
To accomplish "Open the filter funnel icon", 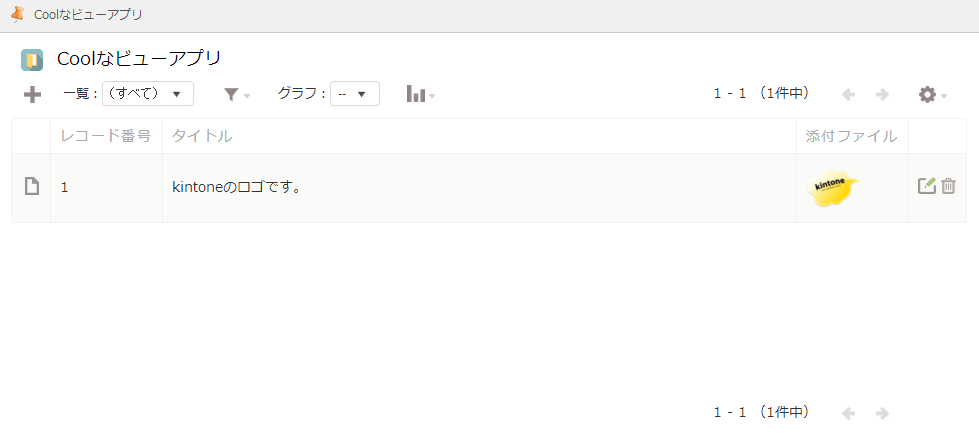I will pos(232,95).
